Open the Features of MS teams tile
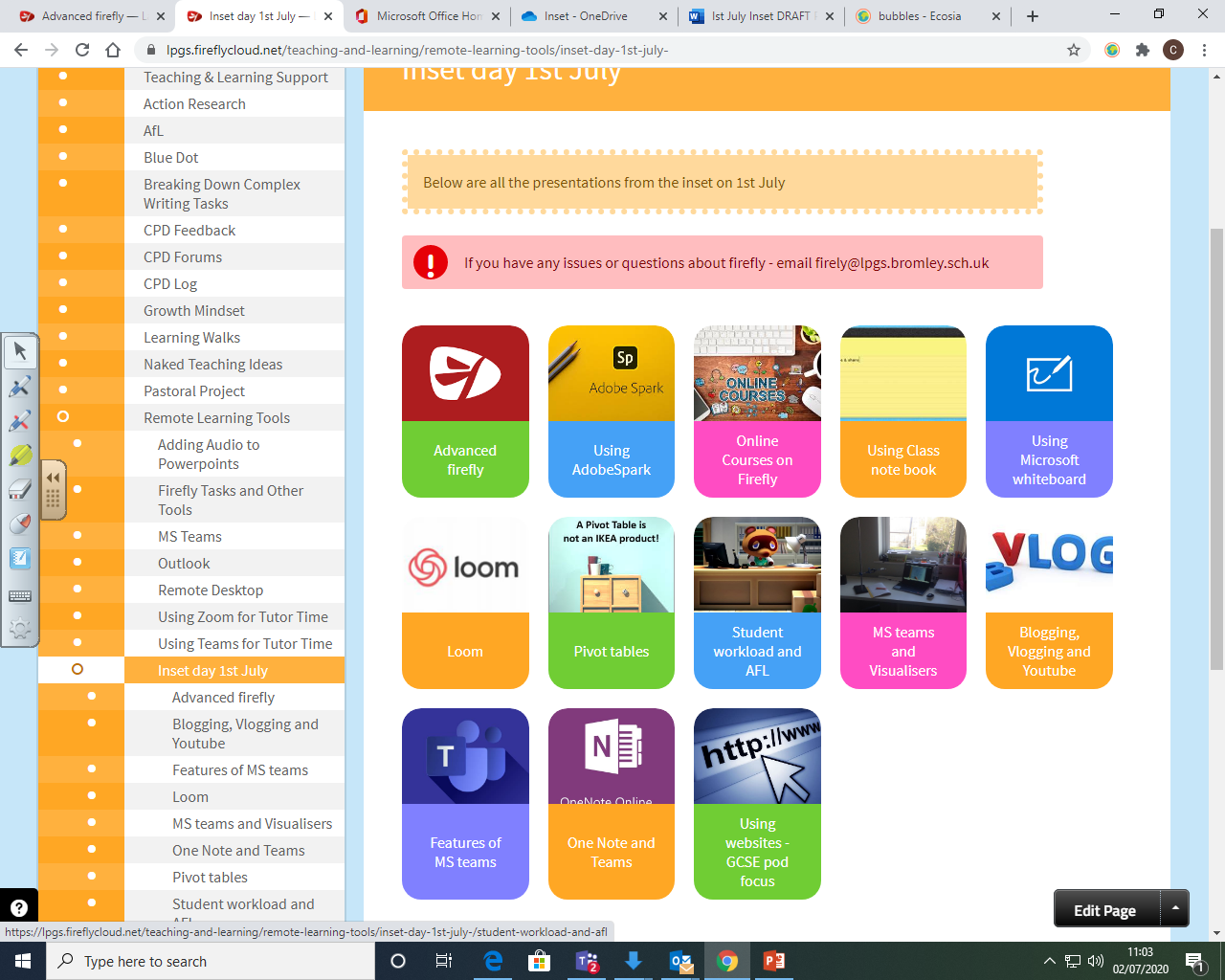 coord(465,804)
